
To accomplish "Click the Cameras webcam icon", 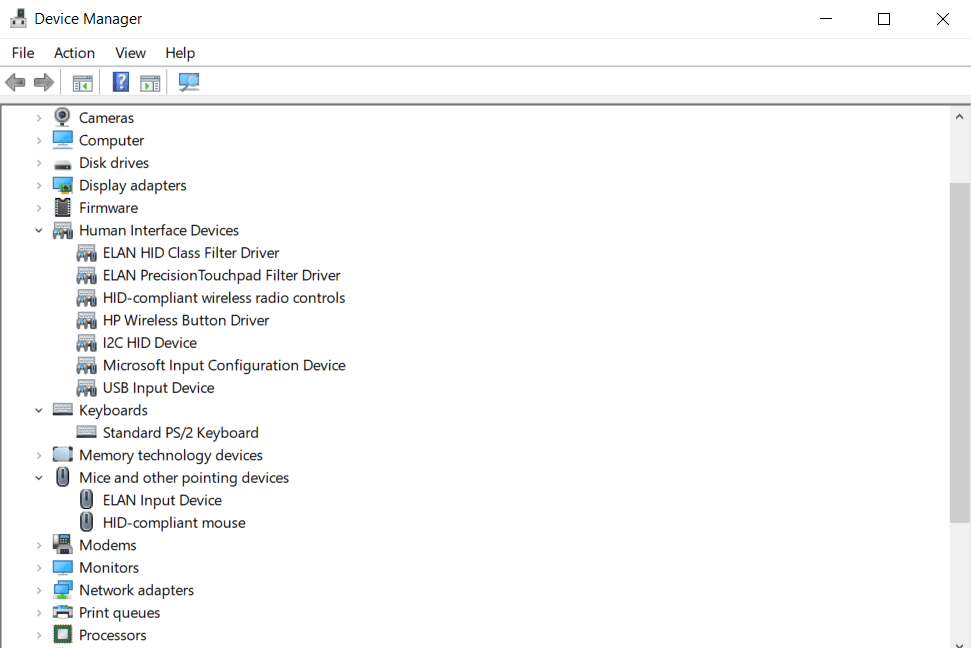I will point(63,117).
